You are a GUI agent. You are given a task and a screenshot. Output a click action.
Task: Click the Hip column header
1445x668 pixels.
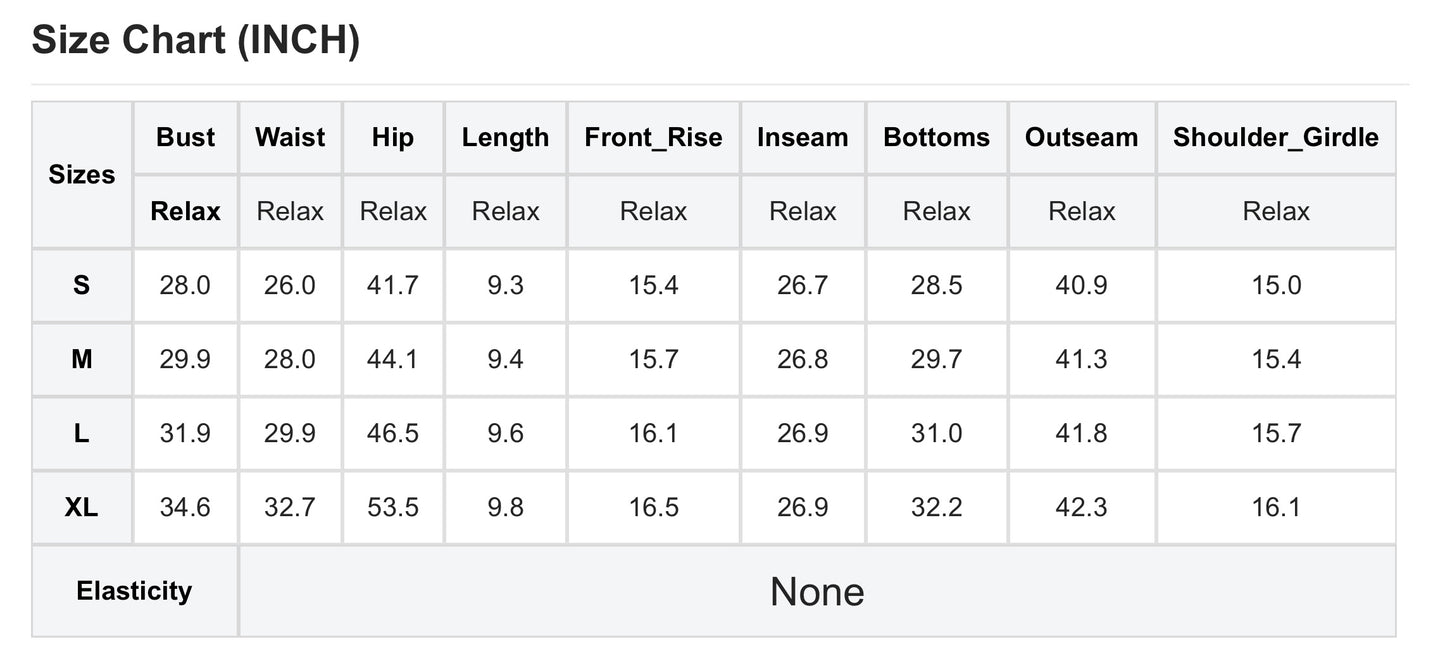[x=393, y=138]
